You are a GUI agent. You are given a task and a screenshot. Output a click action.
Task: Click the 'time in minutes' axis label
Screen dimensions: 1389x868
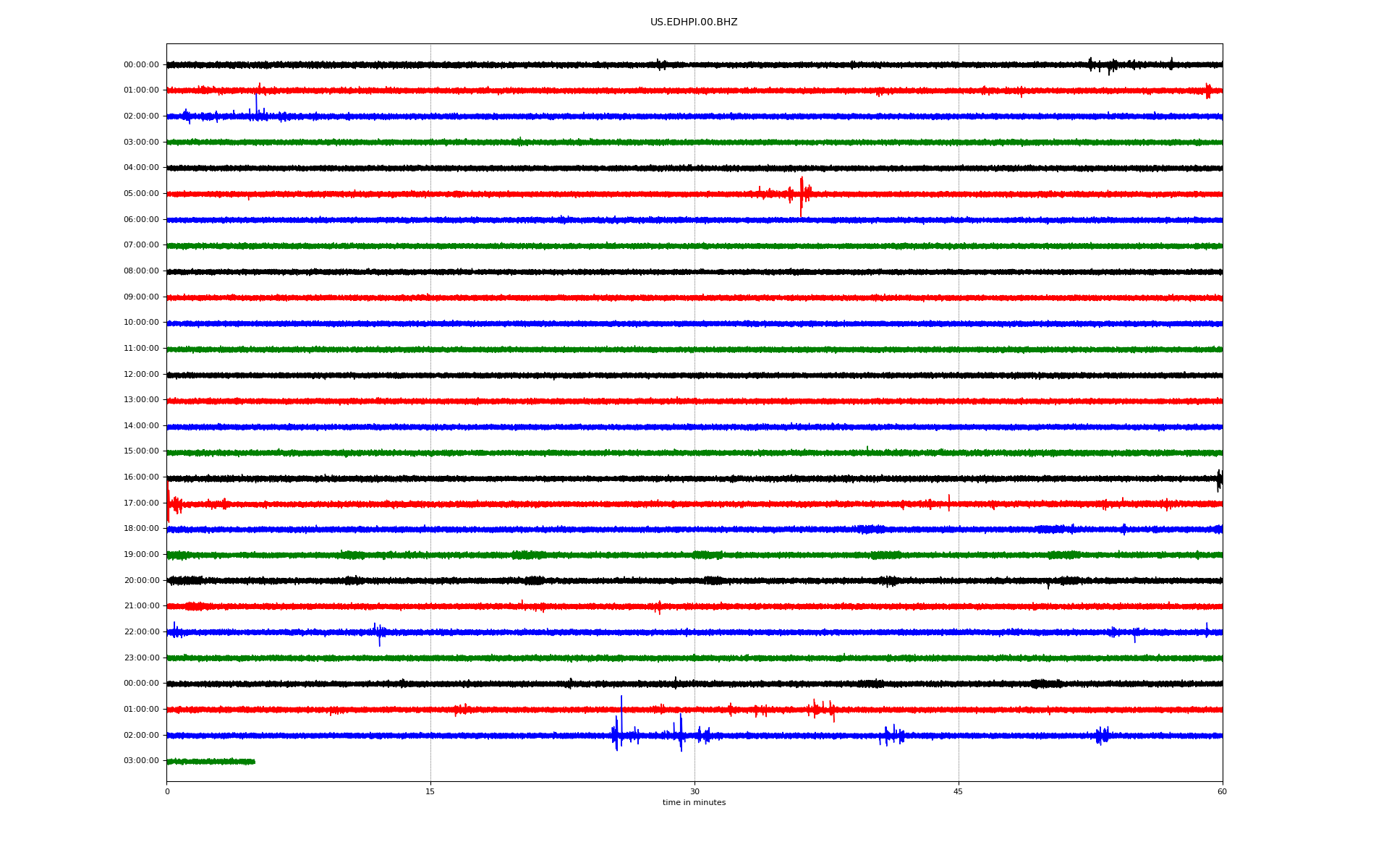(x=694, y=803)
